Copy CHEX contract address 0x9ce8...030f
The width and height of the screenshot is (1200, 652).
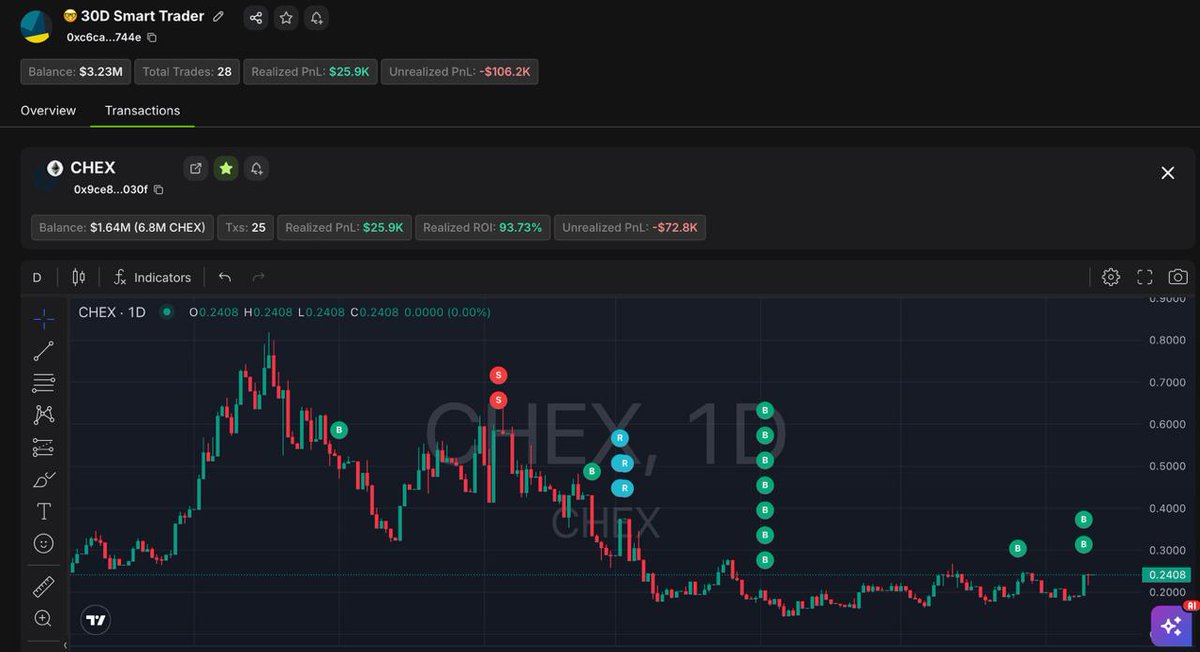pos(158,189)
